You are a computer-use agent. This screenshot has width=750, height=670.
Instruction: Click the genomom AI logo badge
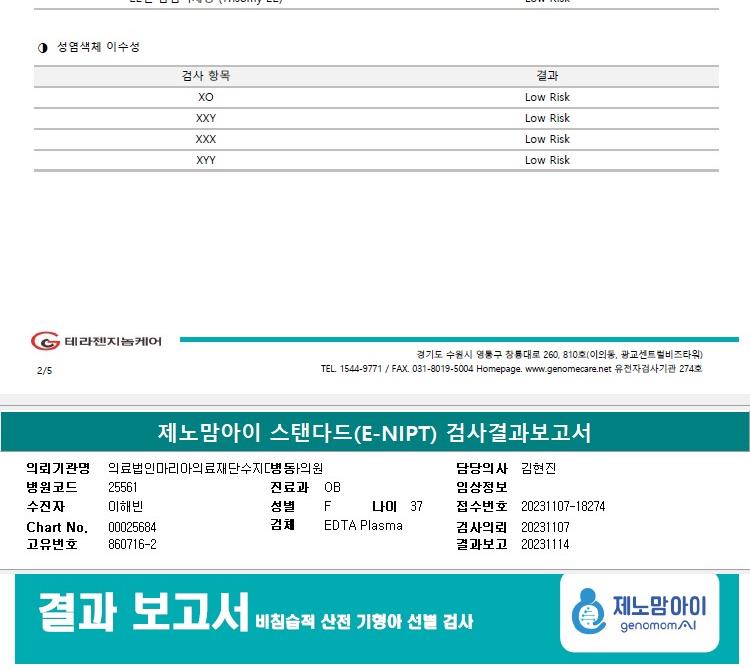tap(640, 613)
